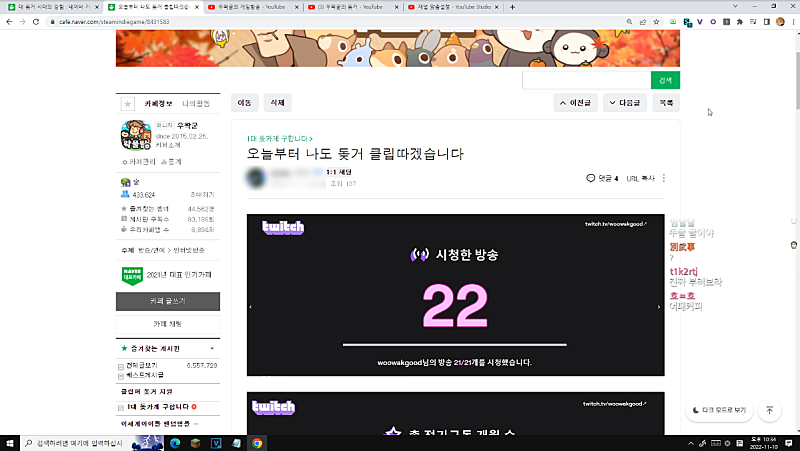The image size is (800, 451).
Task: Click the taskbar clock showing 10:34
Action: 763,443
